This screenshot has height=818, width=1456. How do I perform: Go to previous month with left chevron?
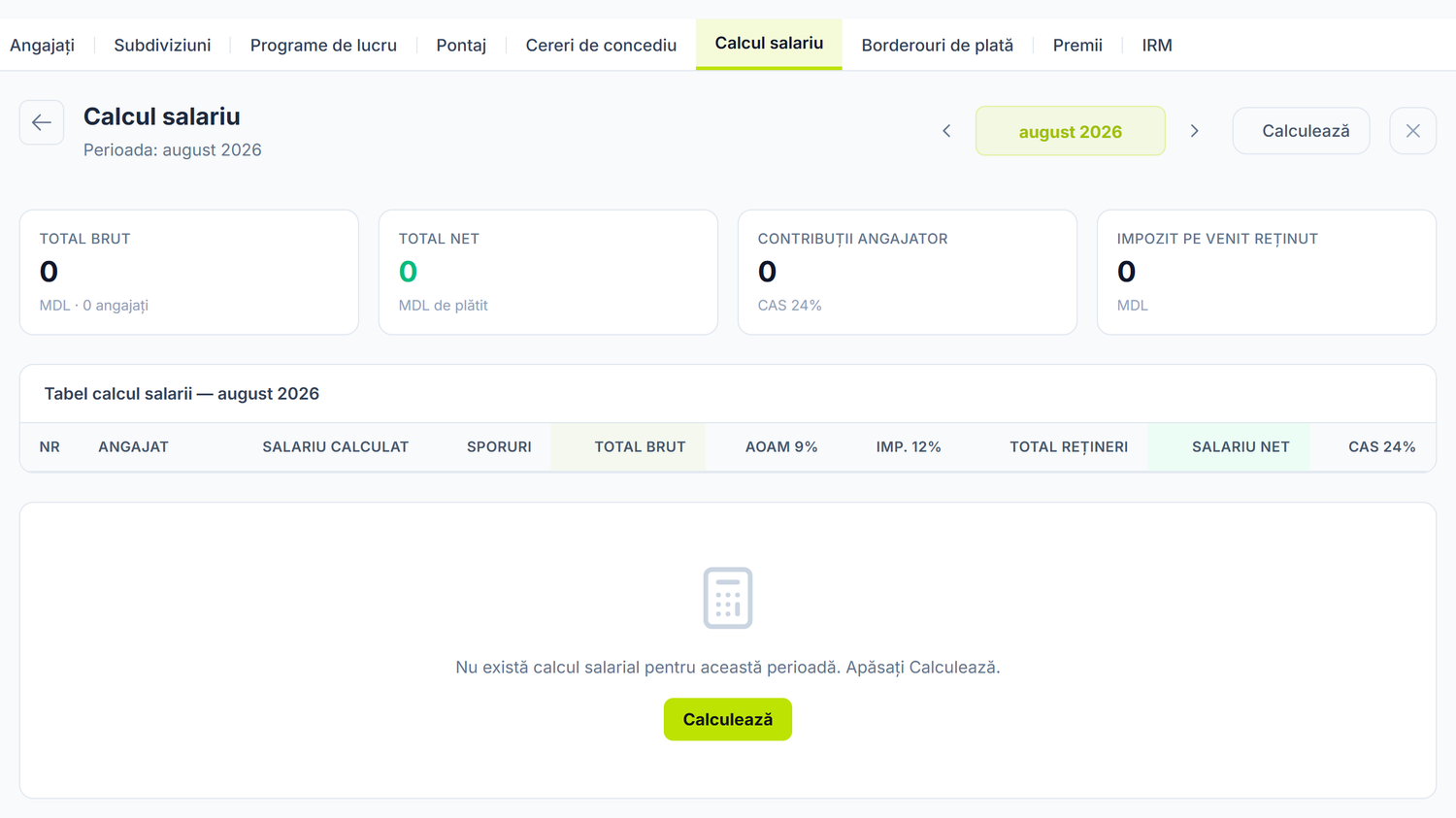[946, 131]
